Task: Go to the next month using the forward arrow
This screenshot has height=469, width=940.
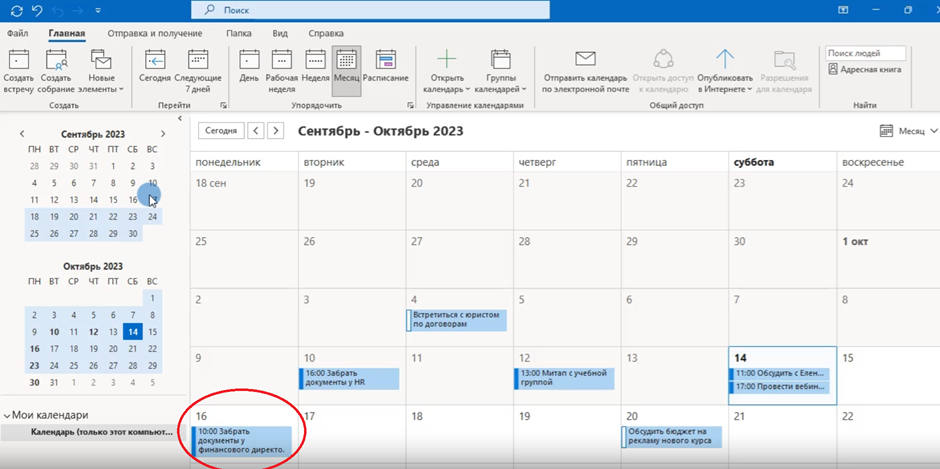Action: (x=276, y=131)
